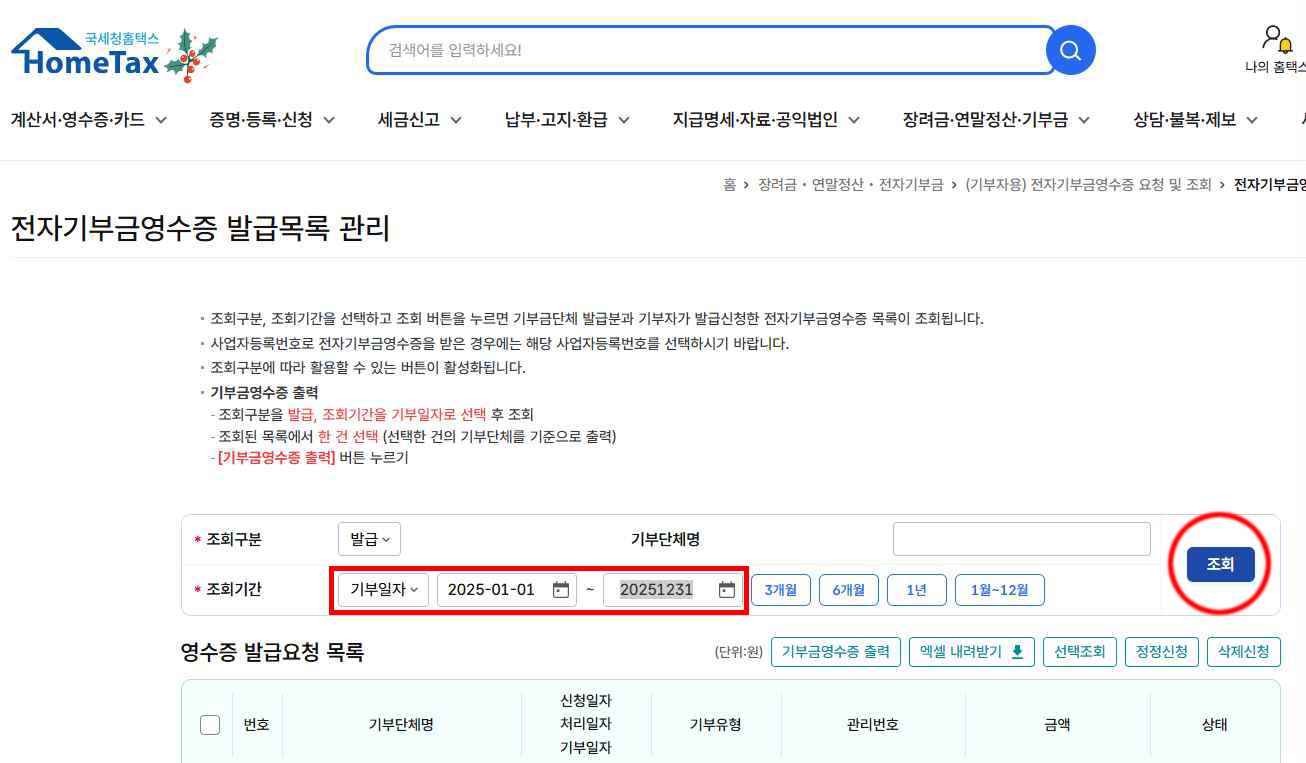This screenshot has height=763, width=1306.
Task: Open the end date calendar icon
Action: click(x=727, y=590)
